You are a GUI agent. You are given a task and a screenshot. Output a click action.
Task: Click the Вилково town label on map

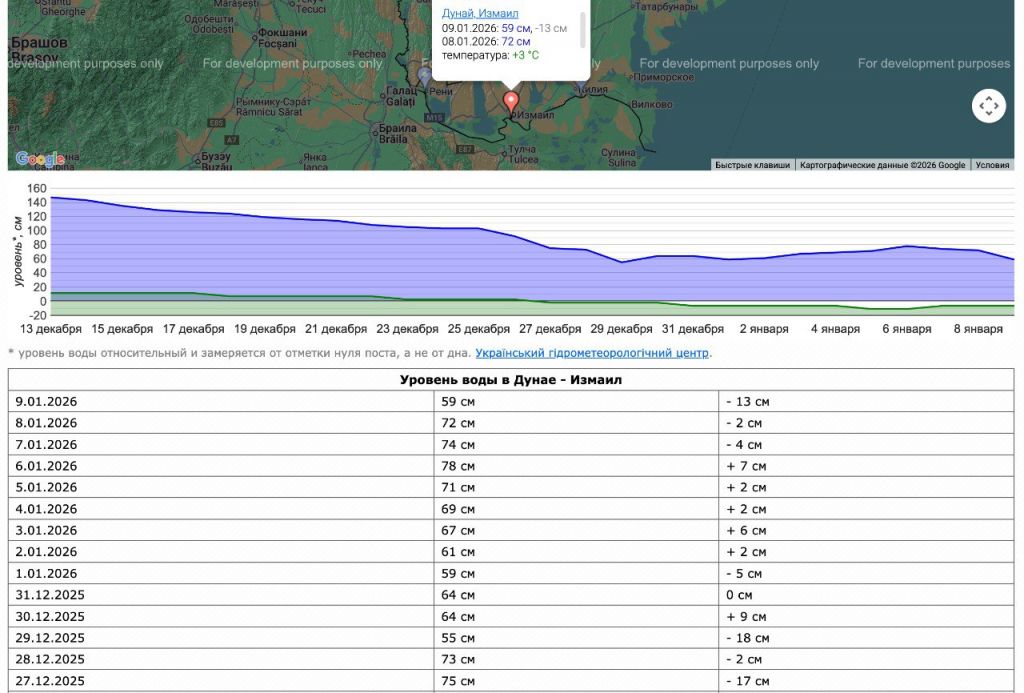pos(651,105)
